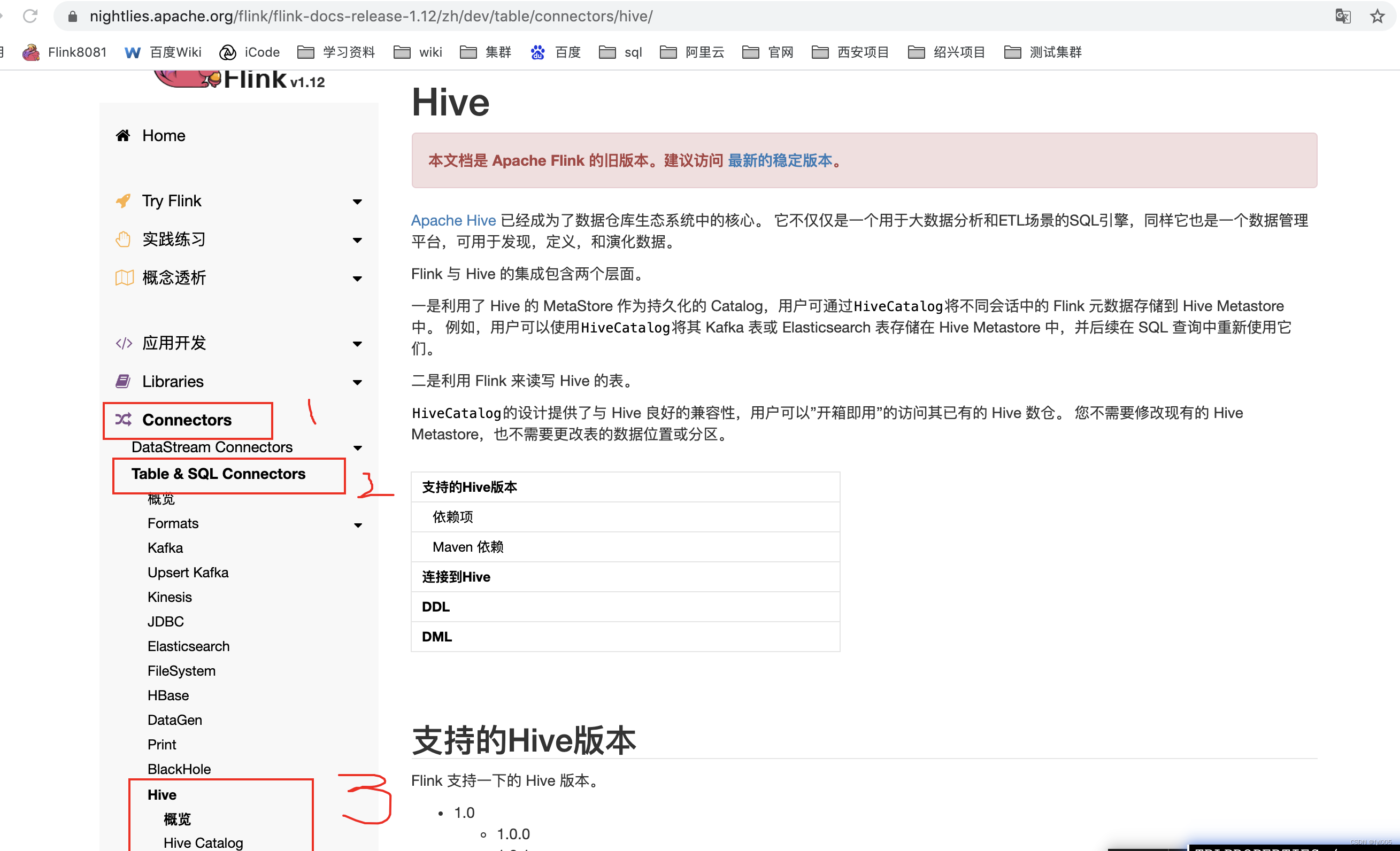The height and width of the screenshot is (851, 1400).
Task: Expand the Try Flink dropdown arrow
Action: (357, 202)
